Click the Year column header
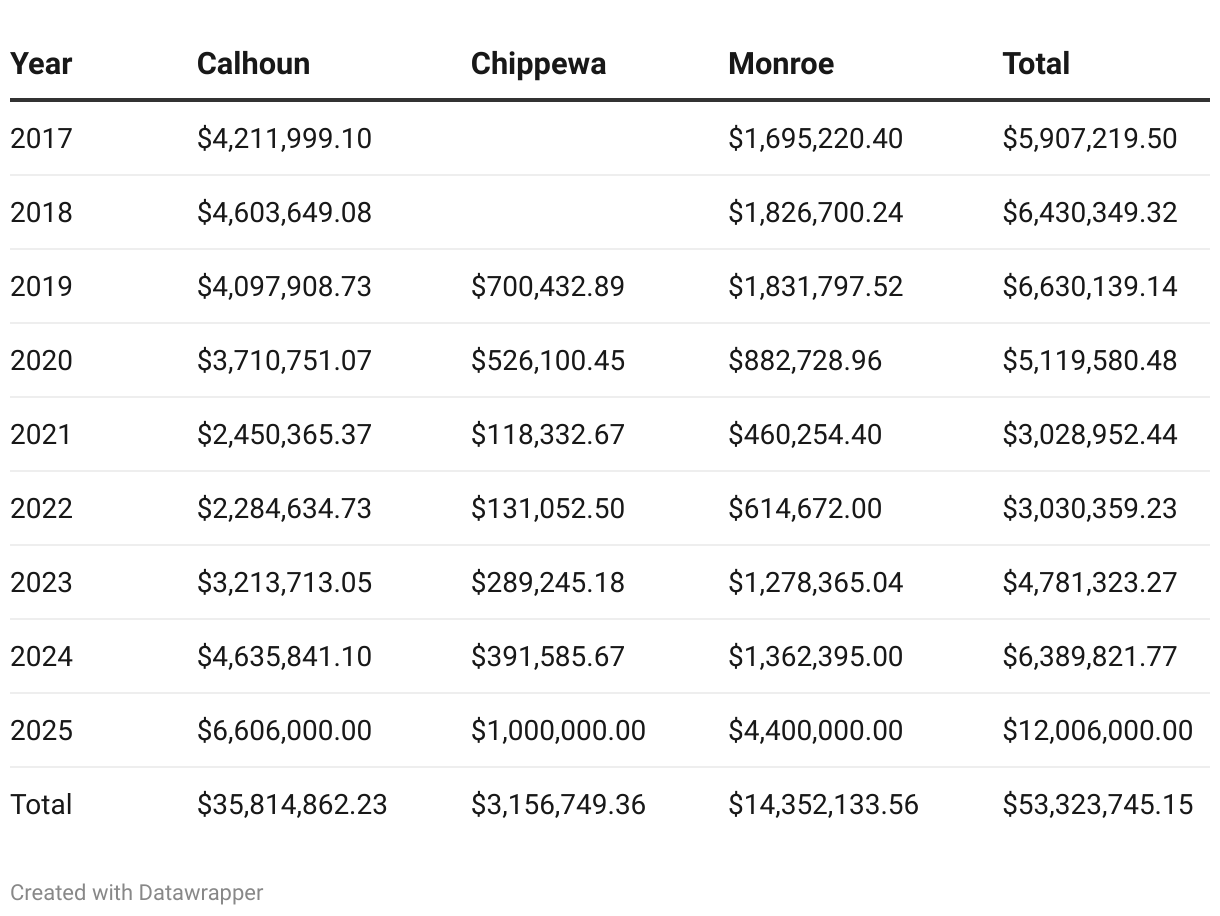 pos(41,64)
